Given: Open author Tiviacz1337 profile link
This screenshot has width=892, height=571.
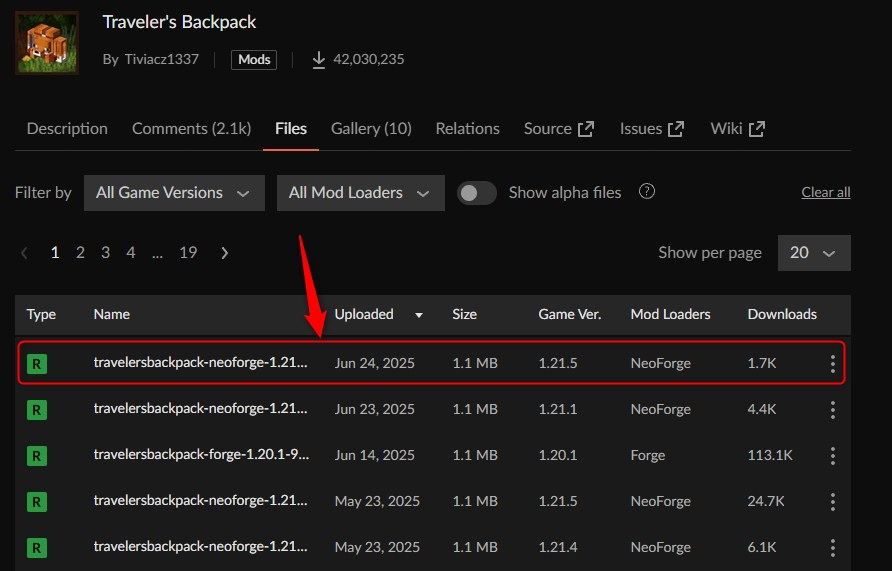Looking at the screenshot, I should click(x=162, y=59).
